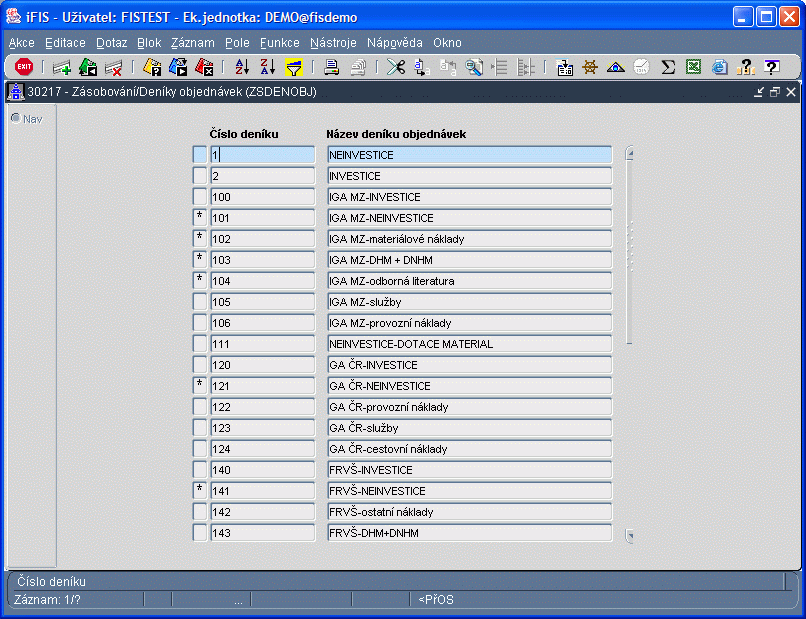Click scrollbar down arrow of record list
The image size is (806, 619).
click(x=629, y=535)
